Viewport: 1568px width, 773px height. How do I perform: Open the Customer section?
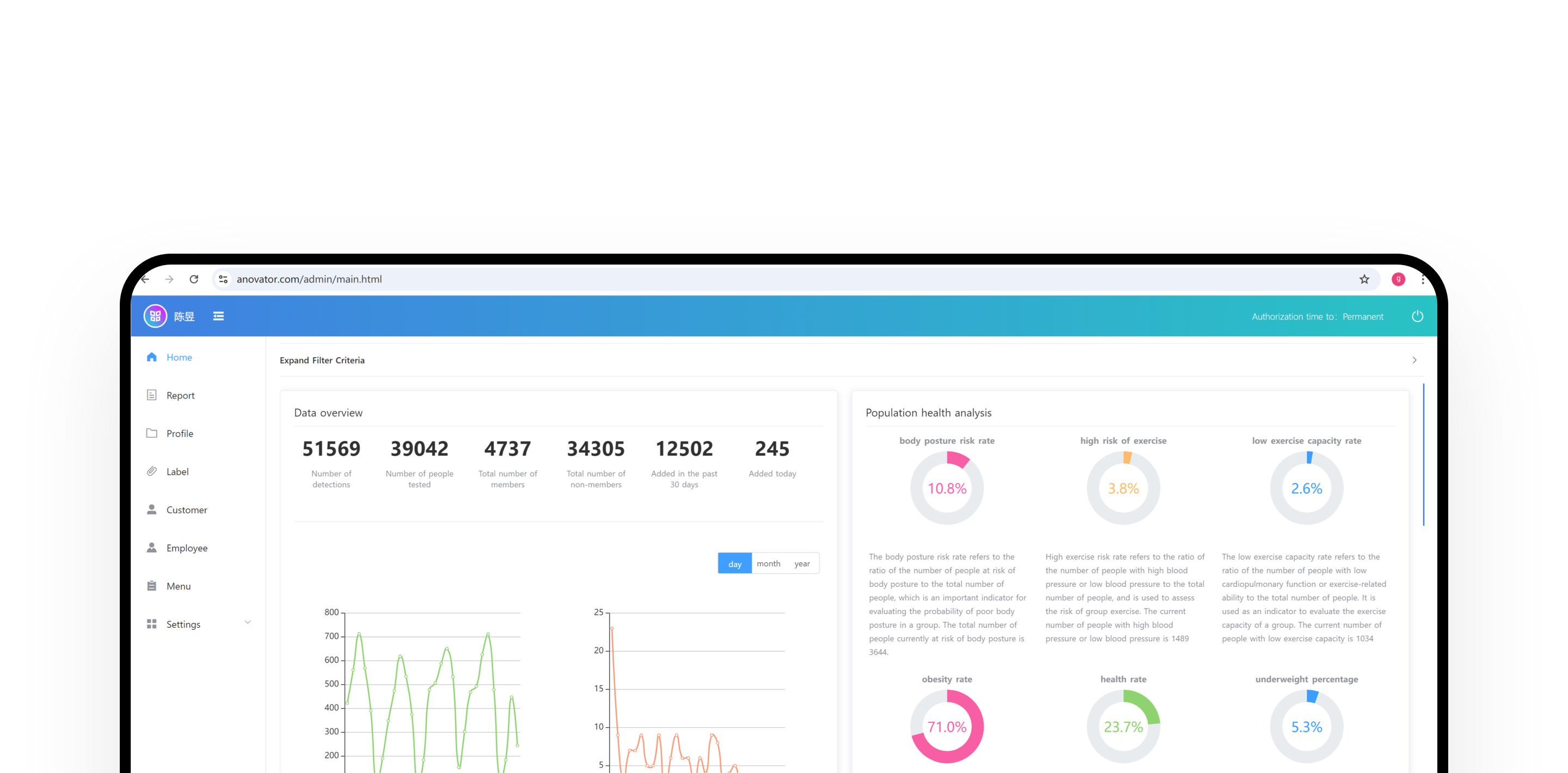198,510
